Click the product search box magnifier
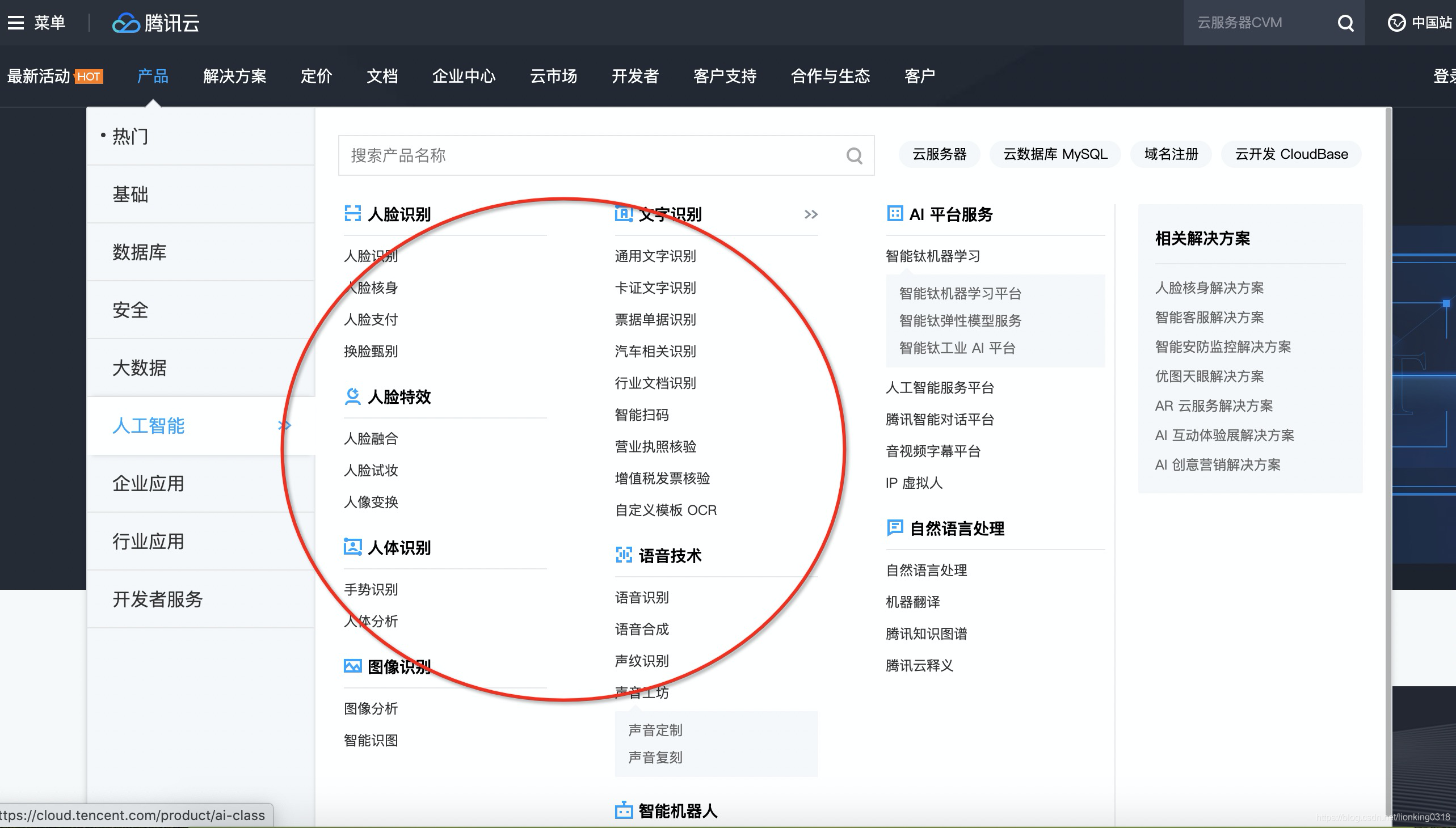The image size is (1456, 828). click(x=854, y=156)
